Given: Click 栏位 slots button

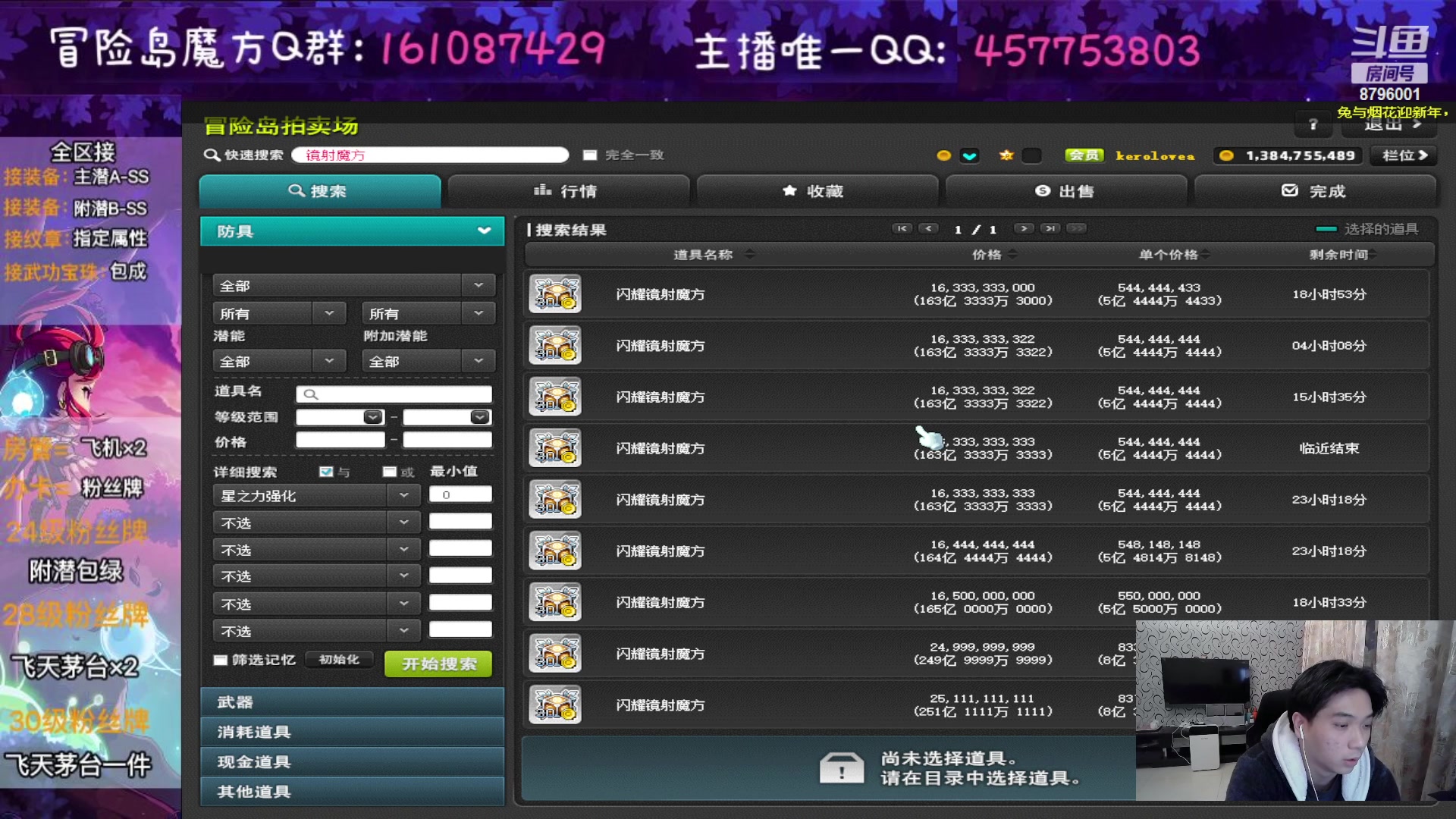Looking at the screenshot, I should tap(1404, 155).
